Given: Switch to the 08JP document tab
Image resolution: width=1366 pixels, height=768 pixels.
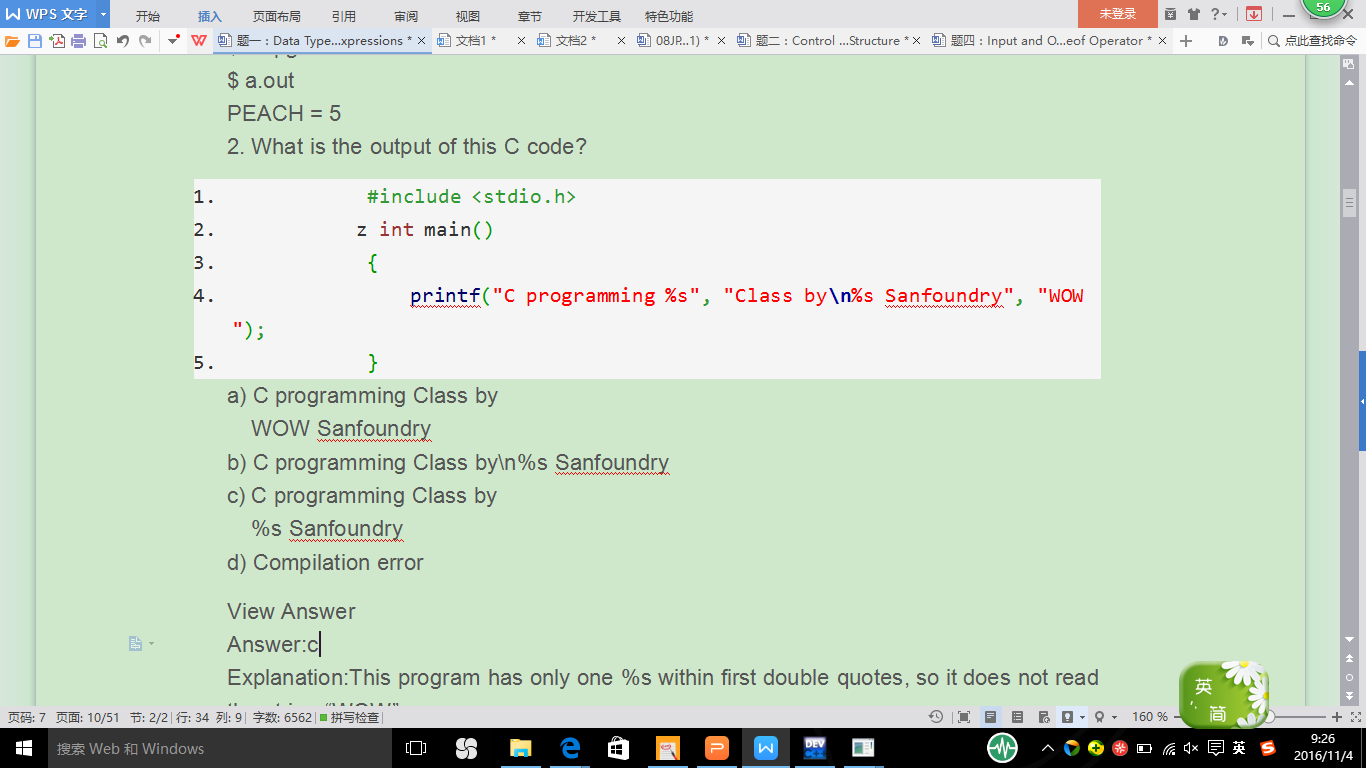Looking at the screenshot, I should [x=681, y=41].
